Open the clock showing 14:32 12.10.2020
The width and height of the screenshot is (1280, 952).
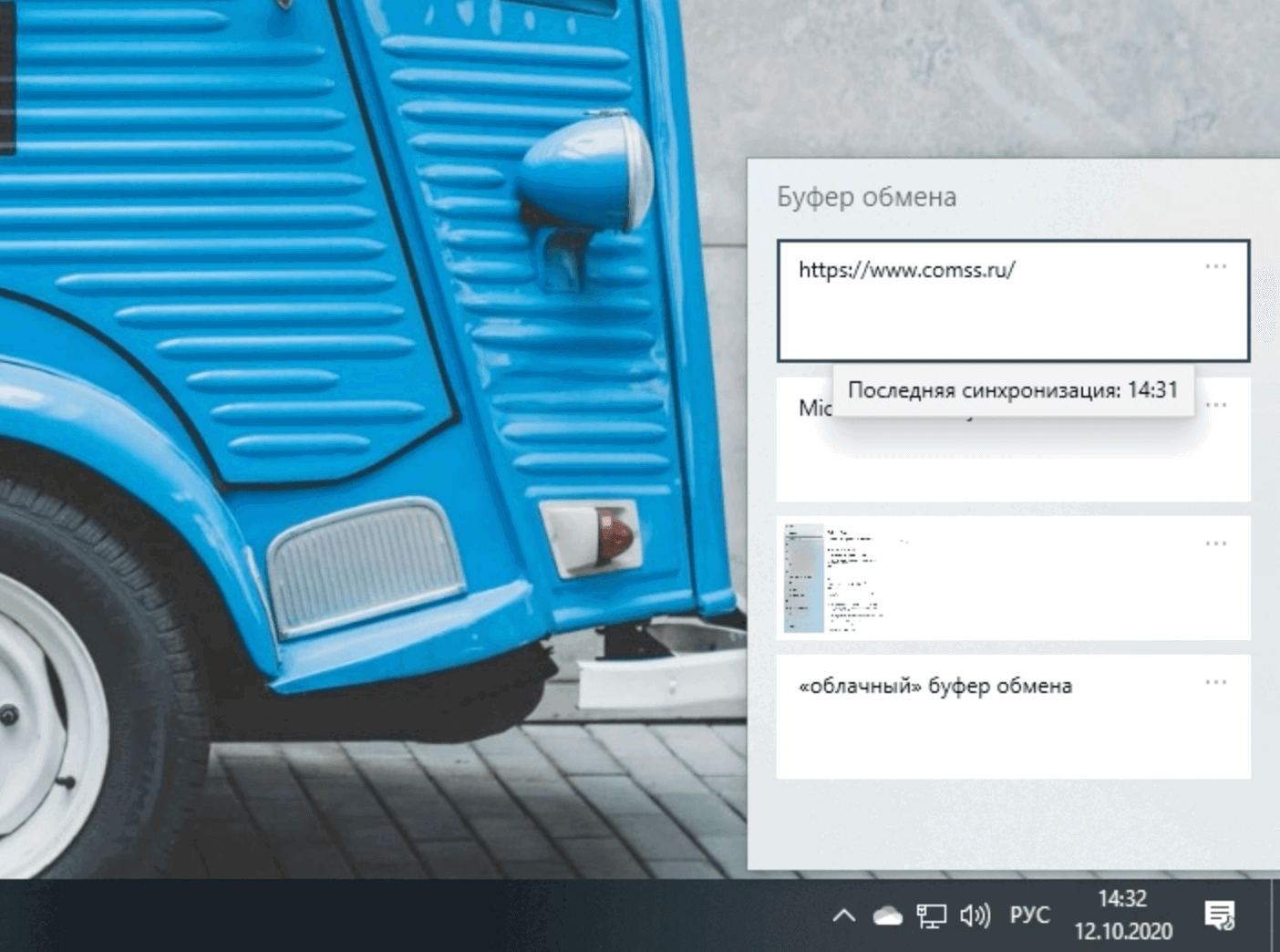tap(1122, 916)
